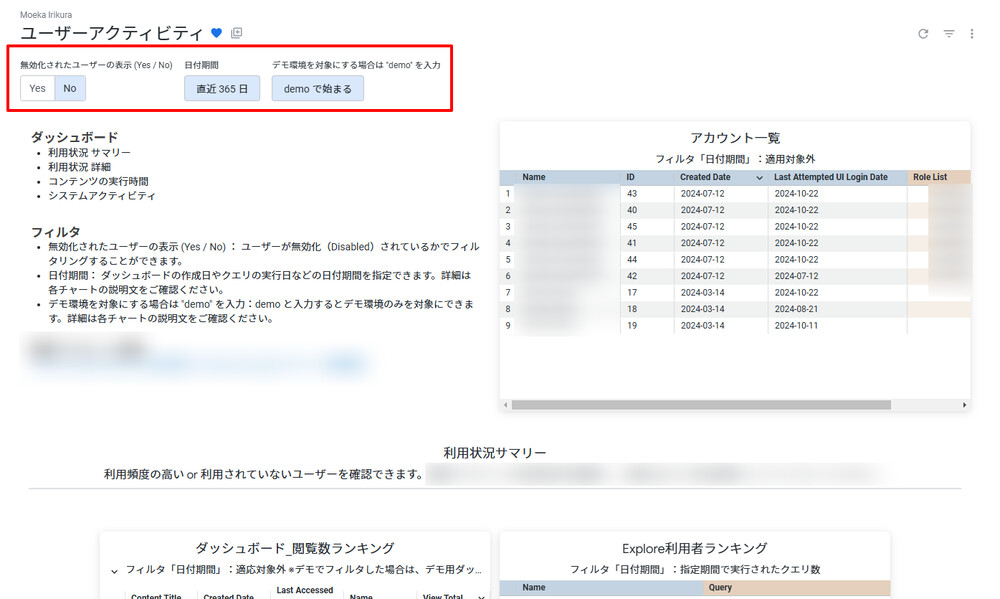Click Last Attempted UI Login Date header
Screen dimensions: 1000x599
pyautogui.click(x=830, y=177)
